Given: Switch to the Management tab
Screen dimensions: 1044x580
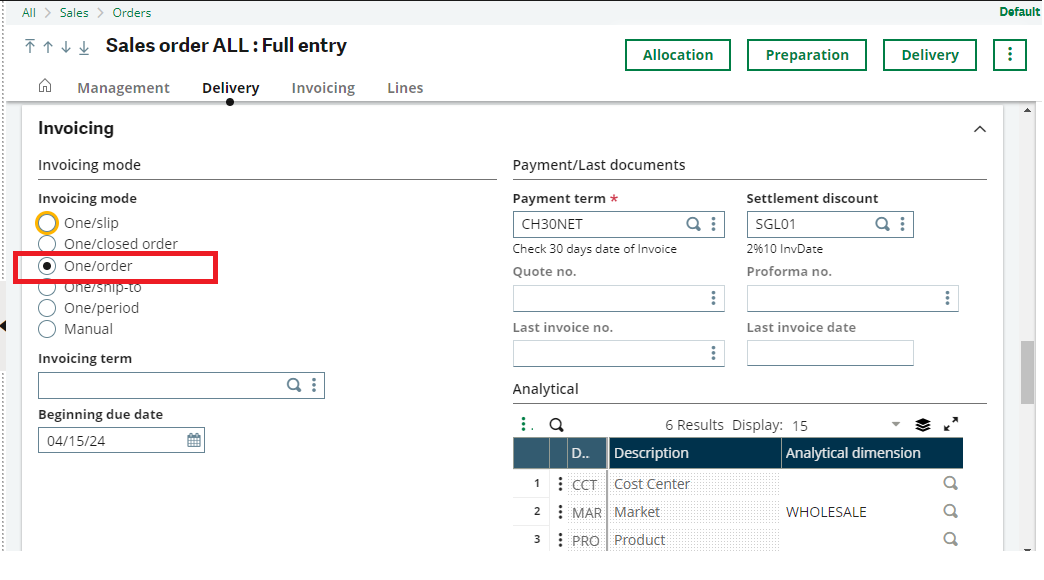Looking at the screenshot, I should [123, 88].
